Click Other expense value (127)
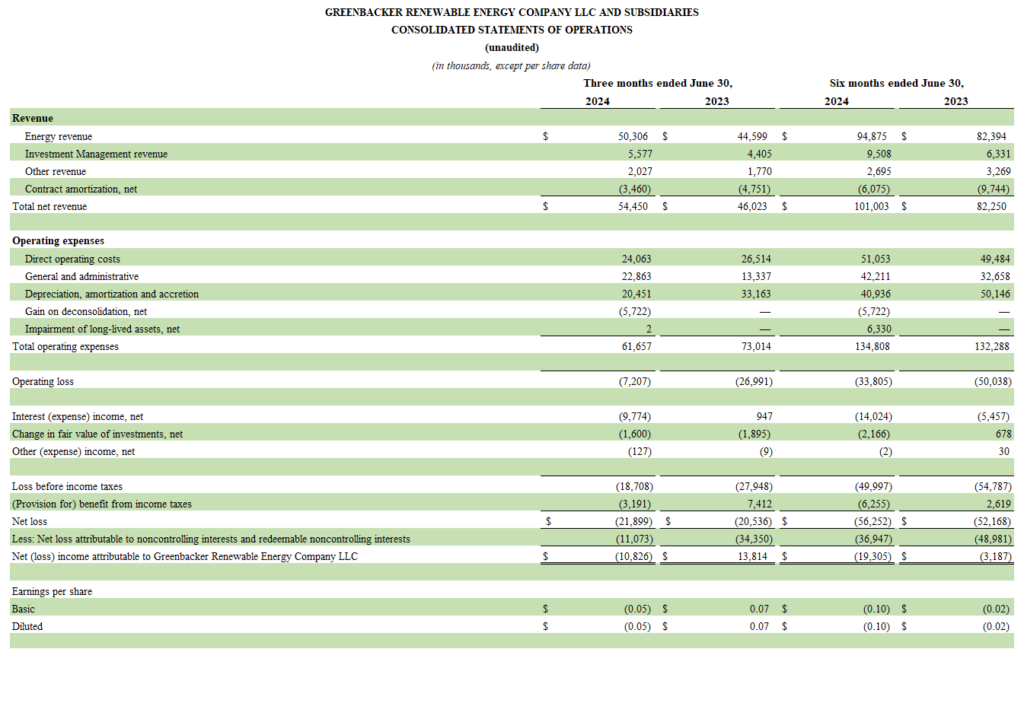1024x719 pixels. point(638,452)
